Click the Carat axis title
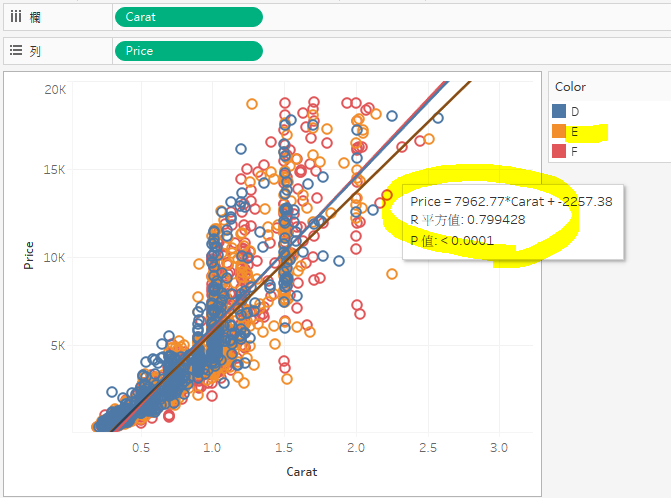671x498 pixels. (302, 472)
